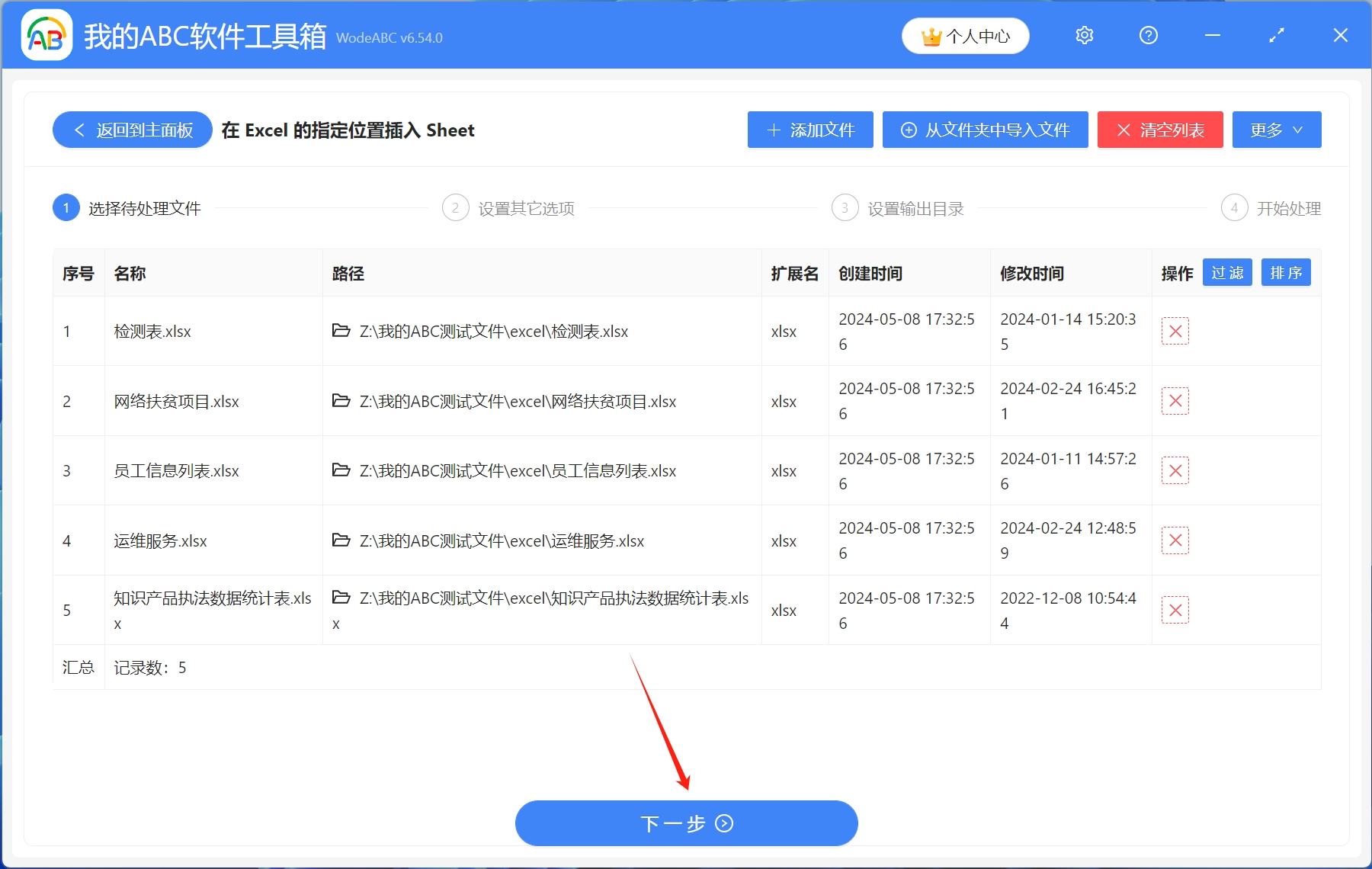Select file name 知识产品执法数据统计表.xlsx

point(213,611)
